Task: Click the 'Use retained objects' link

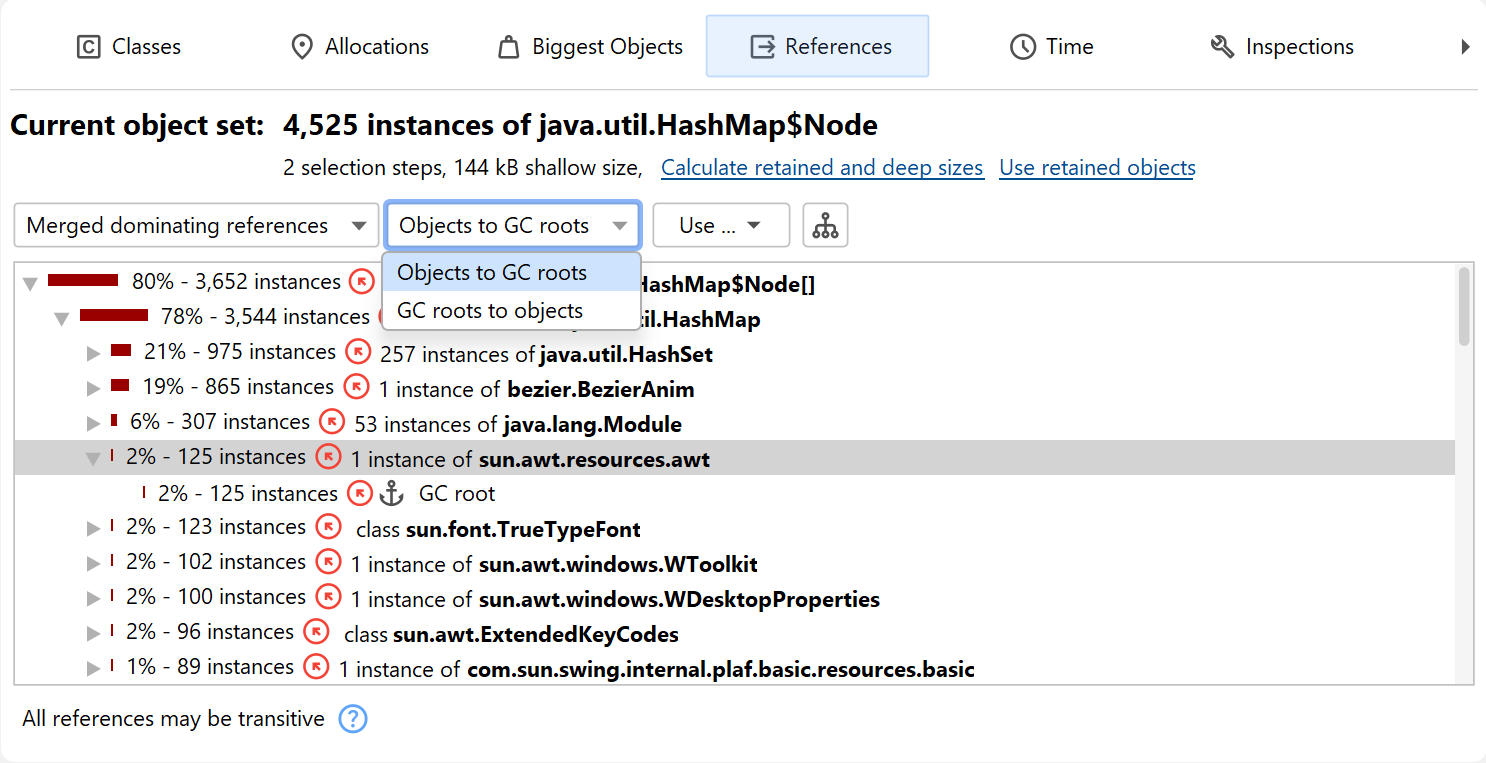Action: pos(1097,168)
